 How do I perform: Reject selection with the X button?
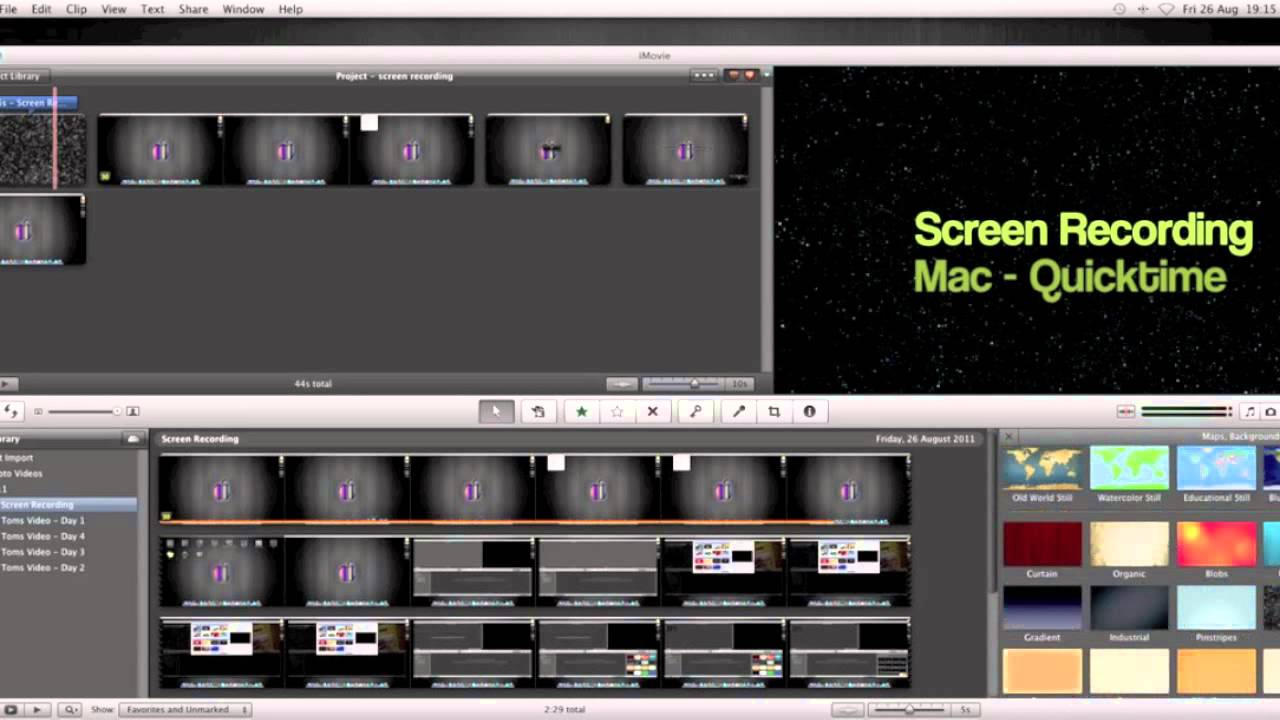[x=653, y=411]
